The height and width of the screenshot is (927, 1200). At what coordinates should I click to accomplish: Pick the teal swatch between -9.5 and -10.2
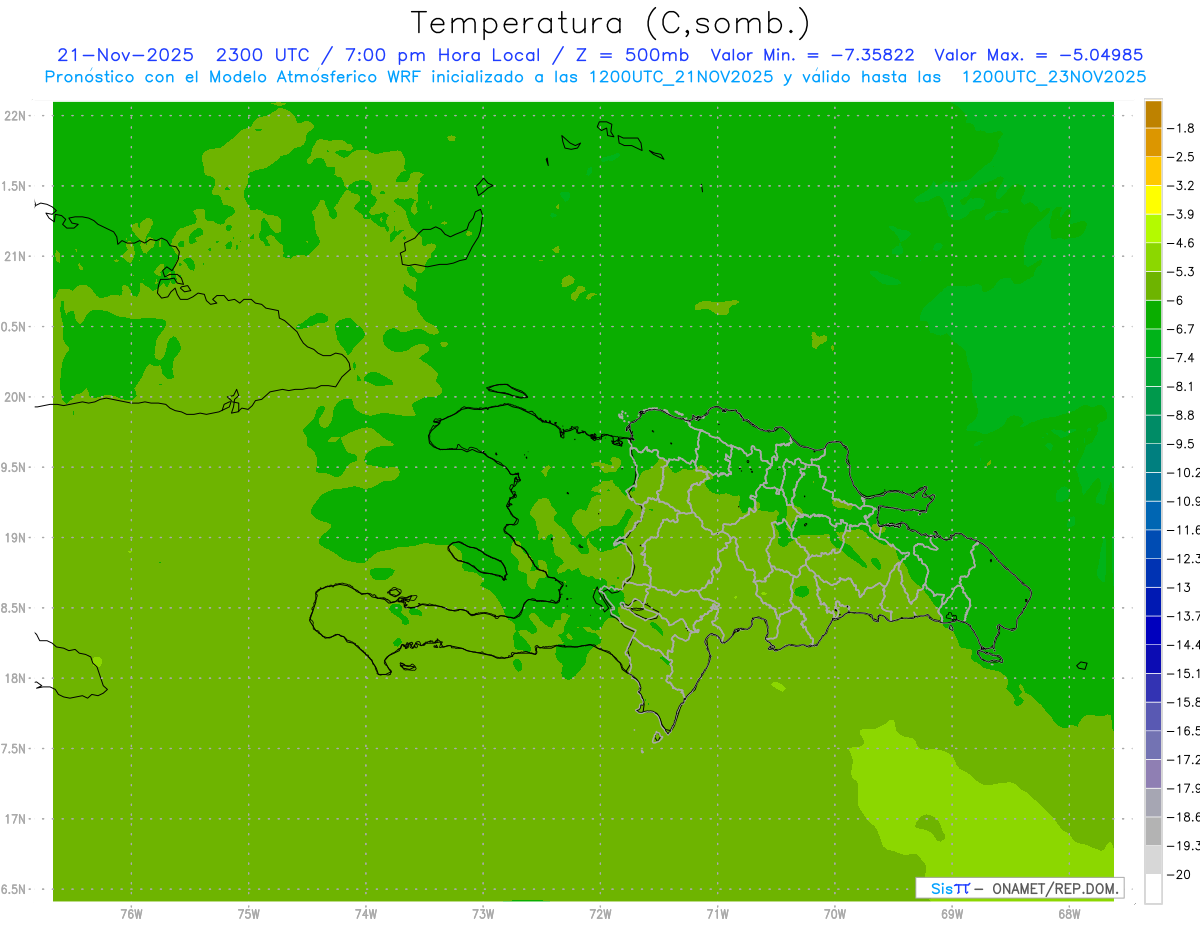(x=1153, y=459)
